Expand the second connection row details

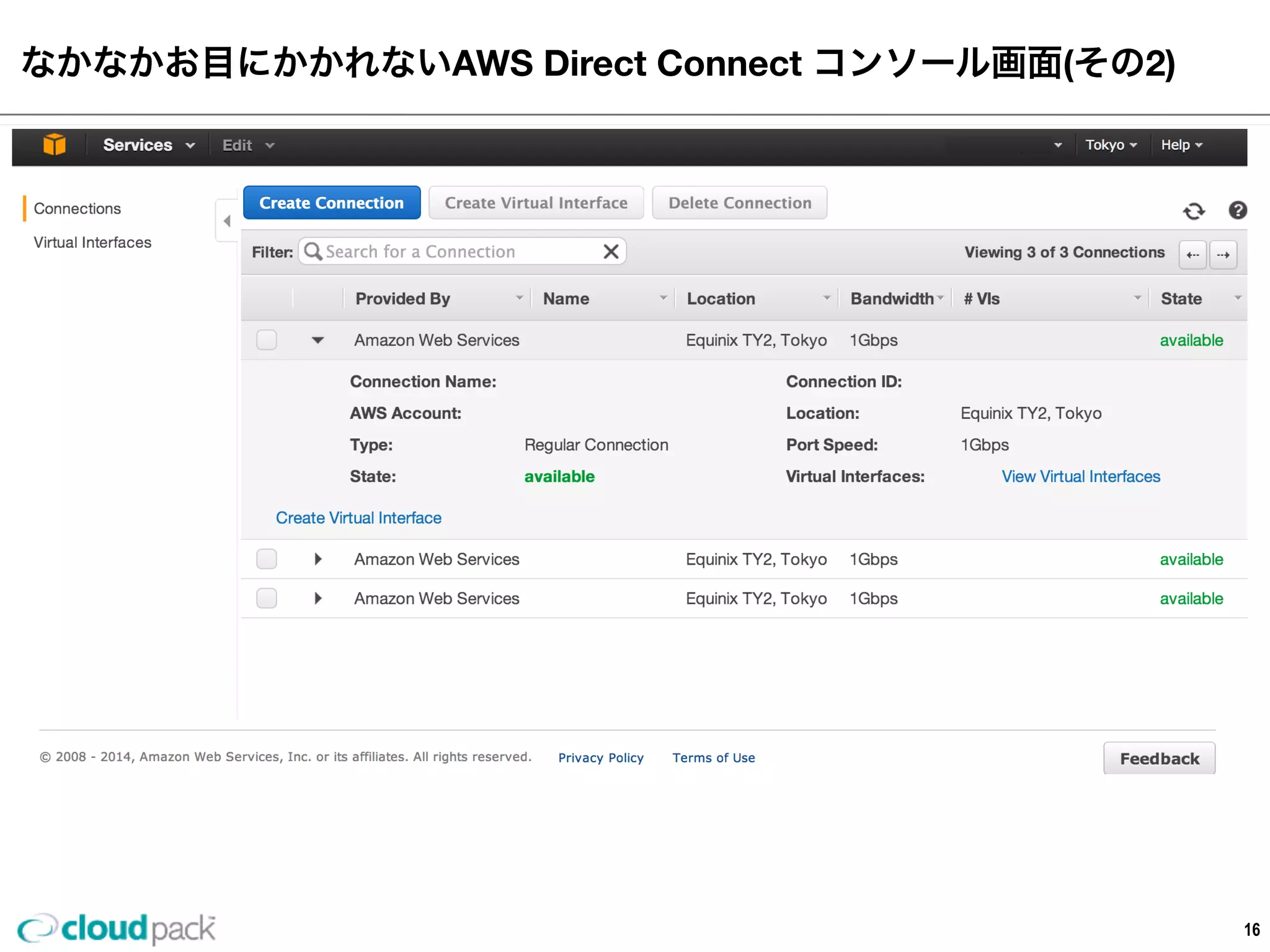pyautogui.click(x=318, y=559)
